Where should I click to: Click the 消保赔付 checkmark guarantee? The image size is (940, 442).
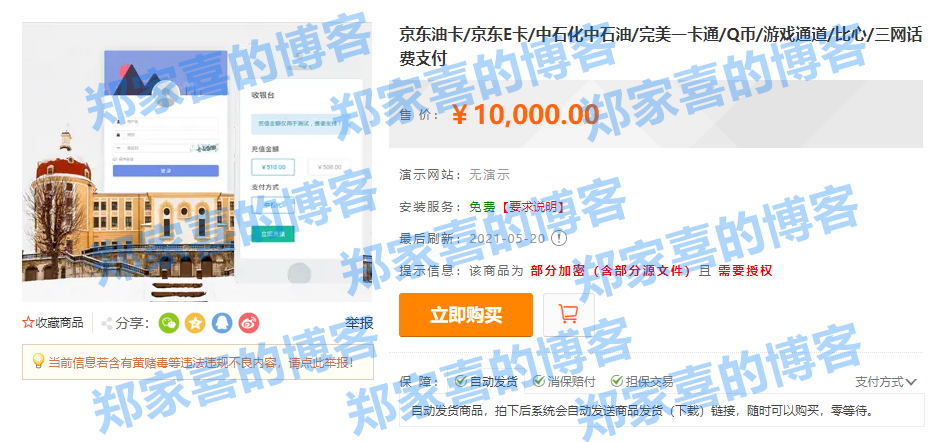click(x=564, y=381)
